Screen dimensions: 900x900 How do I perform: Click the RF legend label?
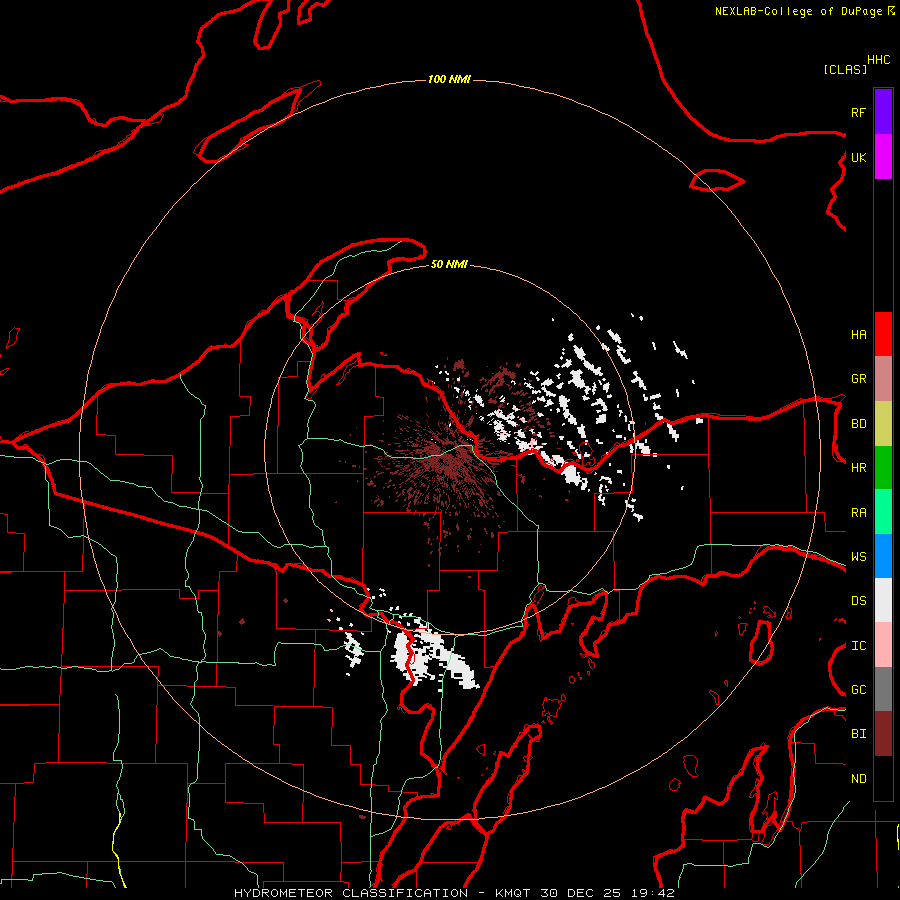point(858,112)
